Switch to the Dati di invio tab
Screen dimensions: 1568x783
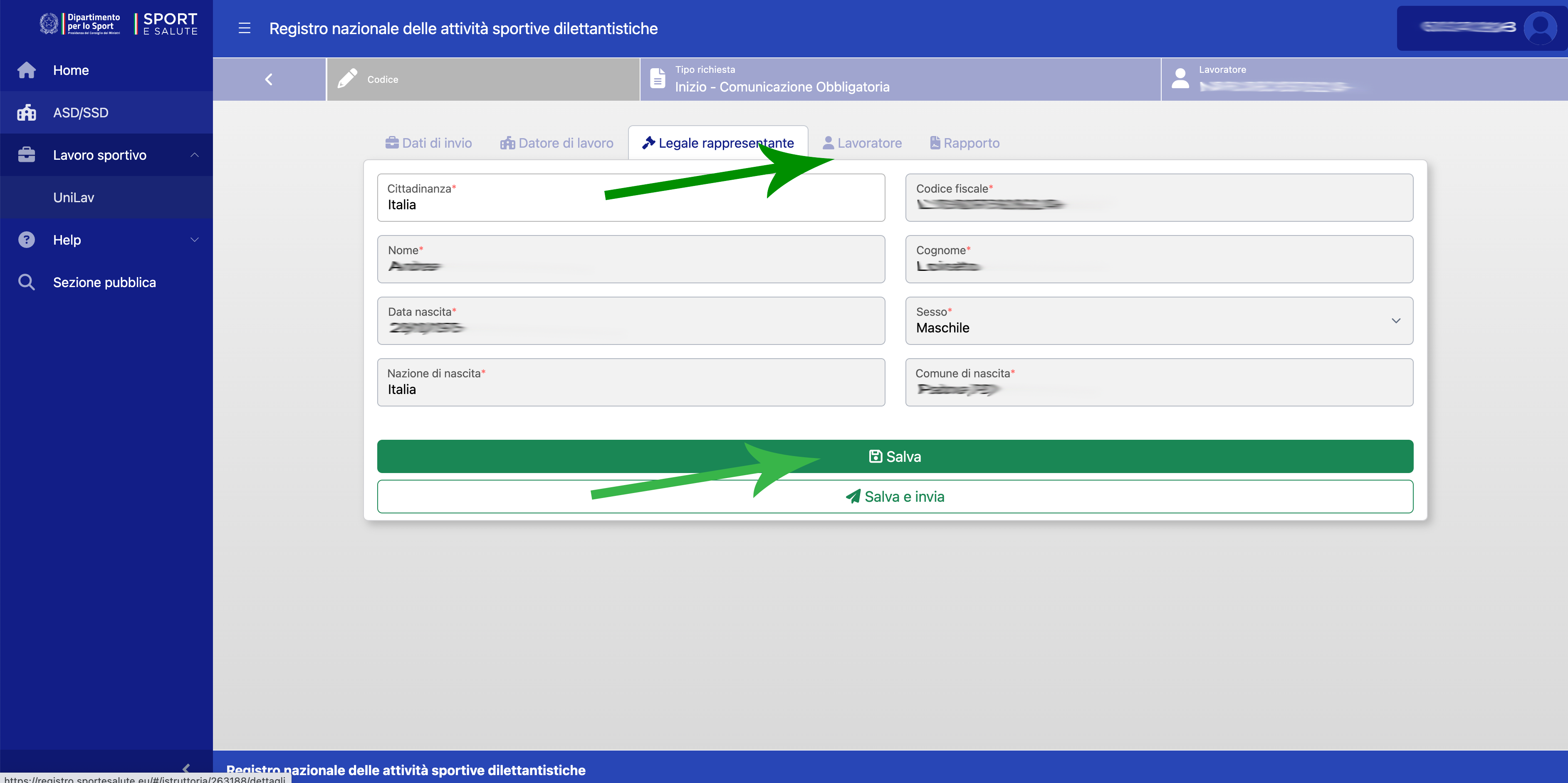click(428, 143)
